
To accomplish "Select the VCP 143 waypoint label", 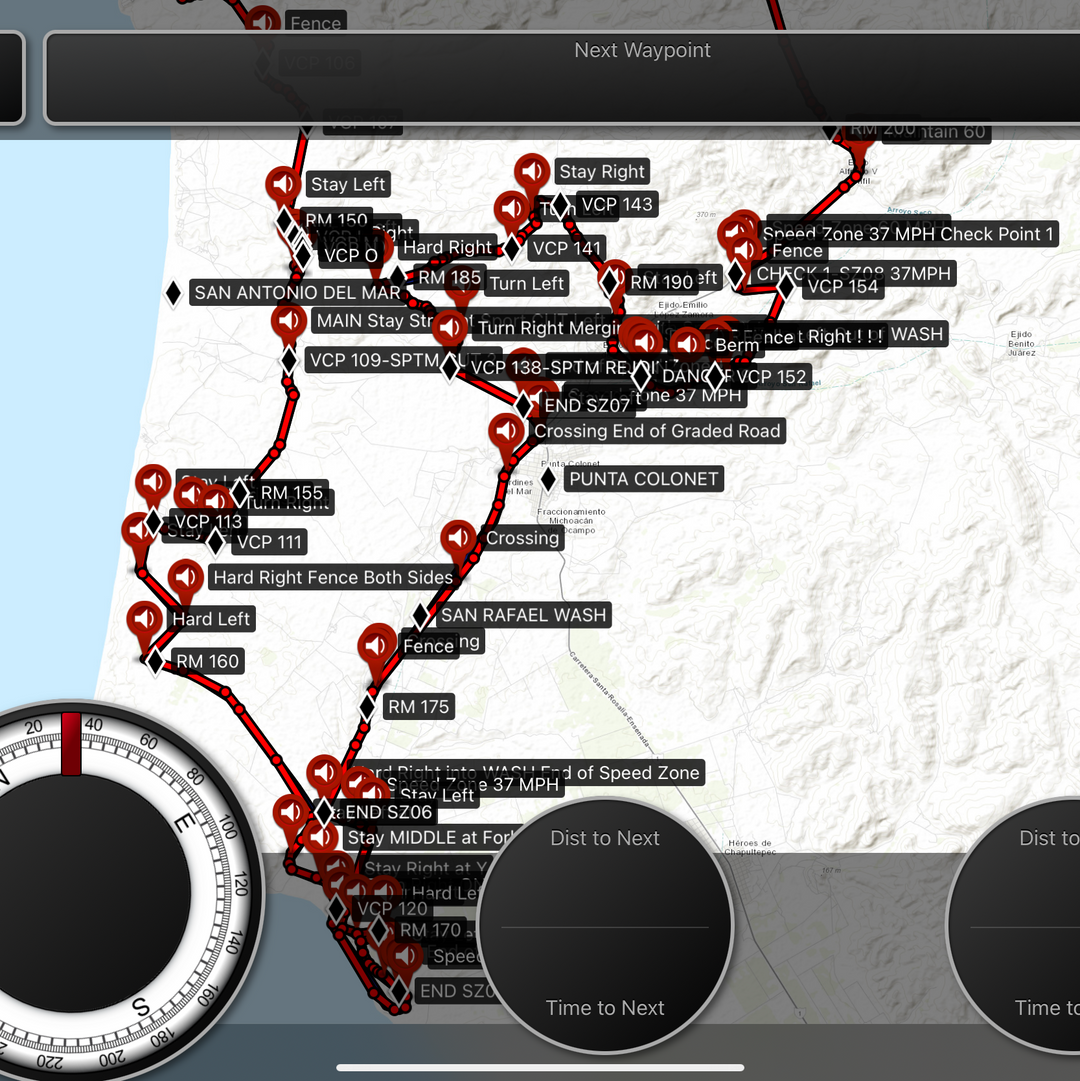I will (x=617, y=204).
